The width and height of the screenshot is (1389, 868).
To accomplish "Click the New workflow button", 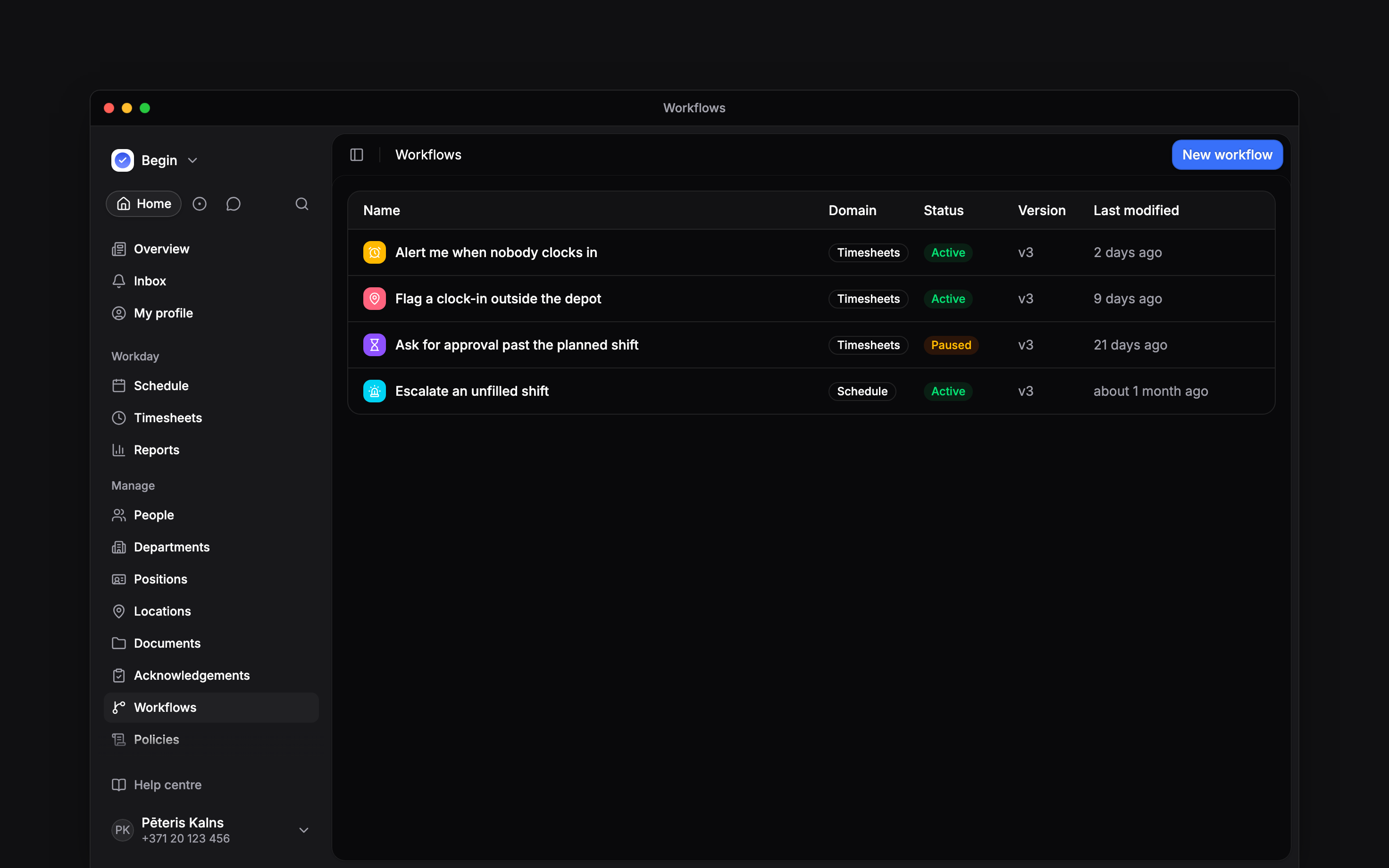I will point(1227,155).
